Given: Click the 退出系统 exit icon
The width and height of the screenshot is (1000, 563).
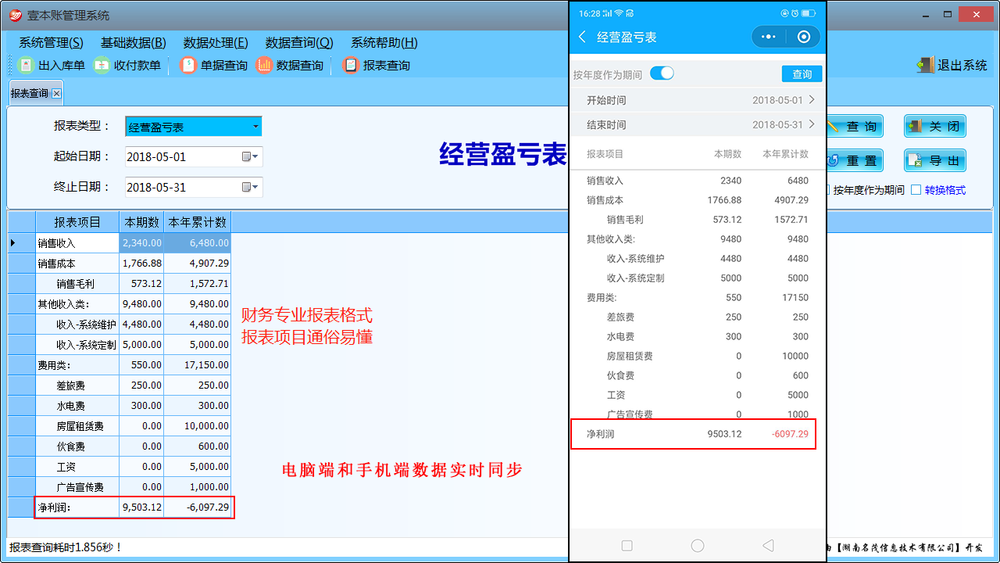Looking at the screenshot, I should (925, 65).
